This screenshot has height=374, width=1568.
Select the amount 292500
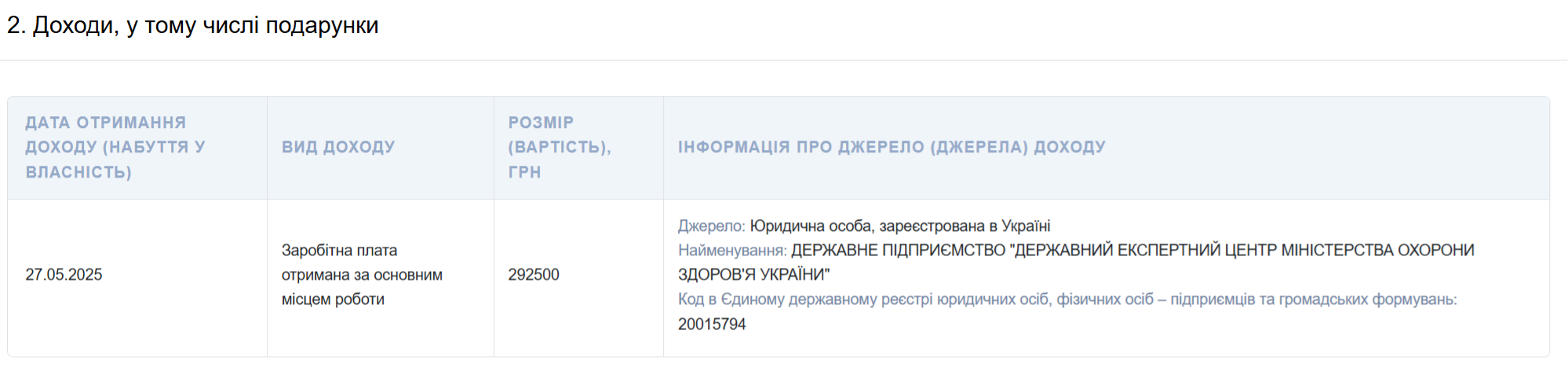(x=534, y=274)
